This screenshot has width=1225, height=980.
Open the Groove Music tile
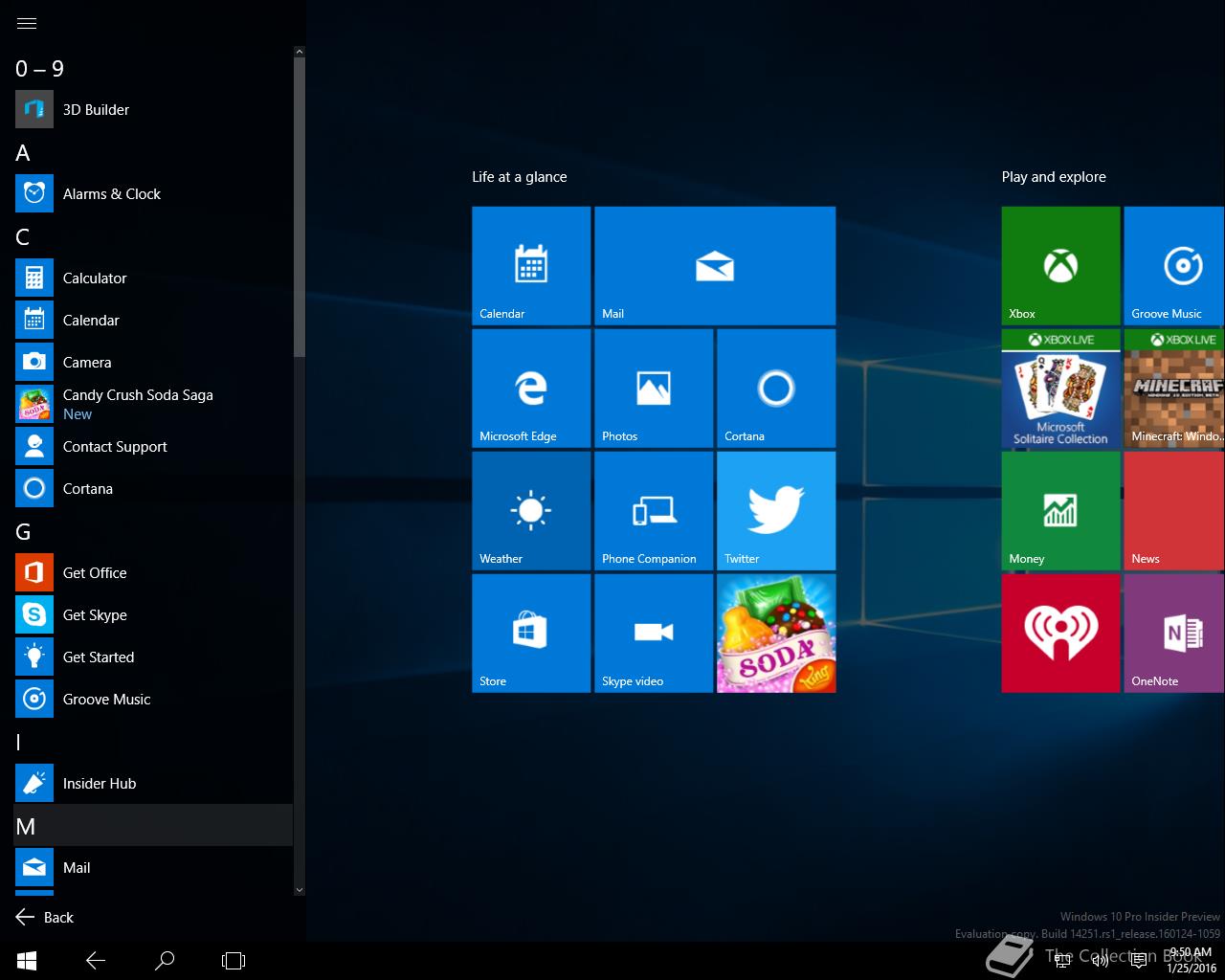pos(1174,265)
